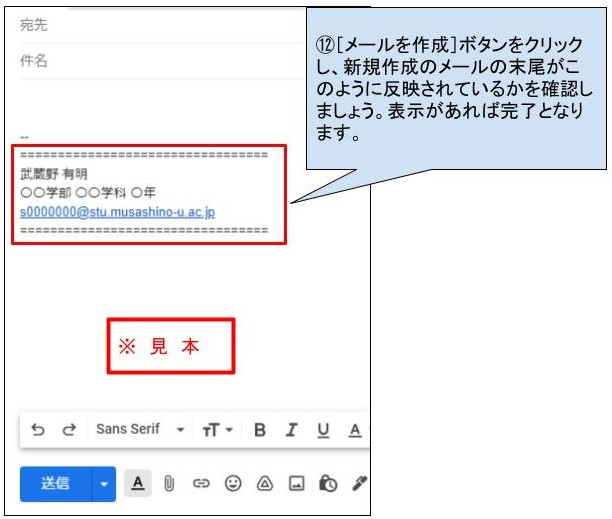Open the send options dropdown arrow
This screenshot has width=612, height=519.
tap(104, 484)
